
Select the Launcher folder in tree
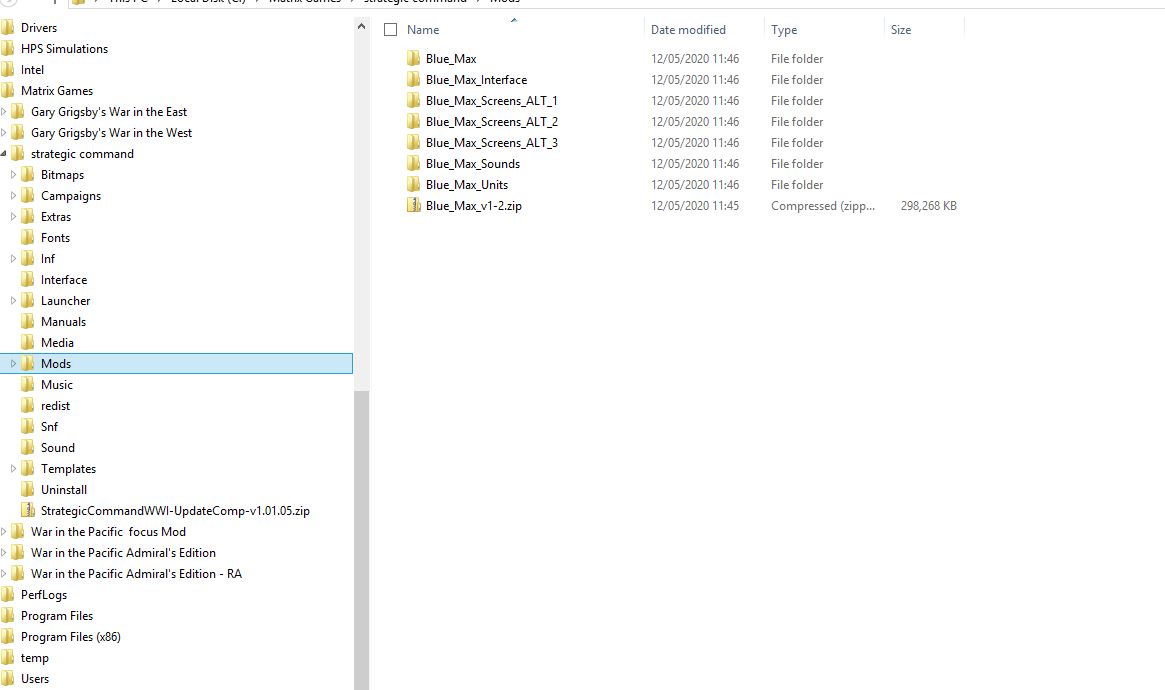pos(65,301)
